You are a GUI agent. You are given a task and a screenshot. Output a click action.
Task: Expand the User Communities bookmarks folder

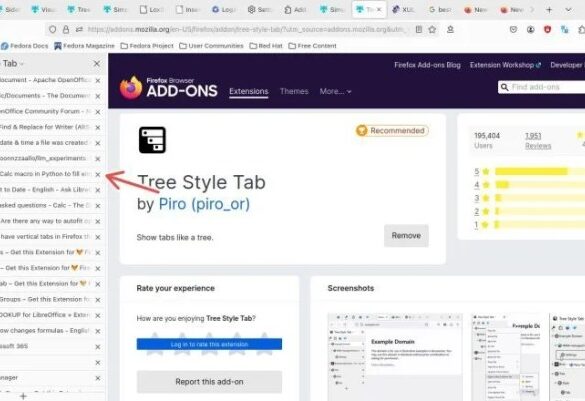[x=211, y=46]
